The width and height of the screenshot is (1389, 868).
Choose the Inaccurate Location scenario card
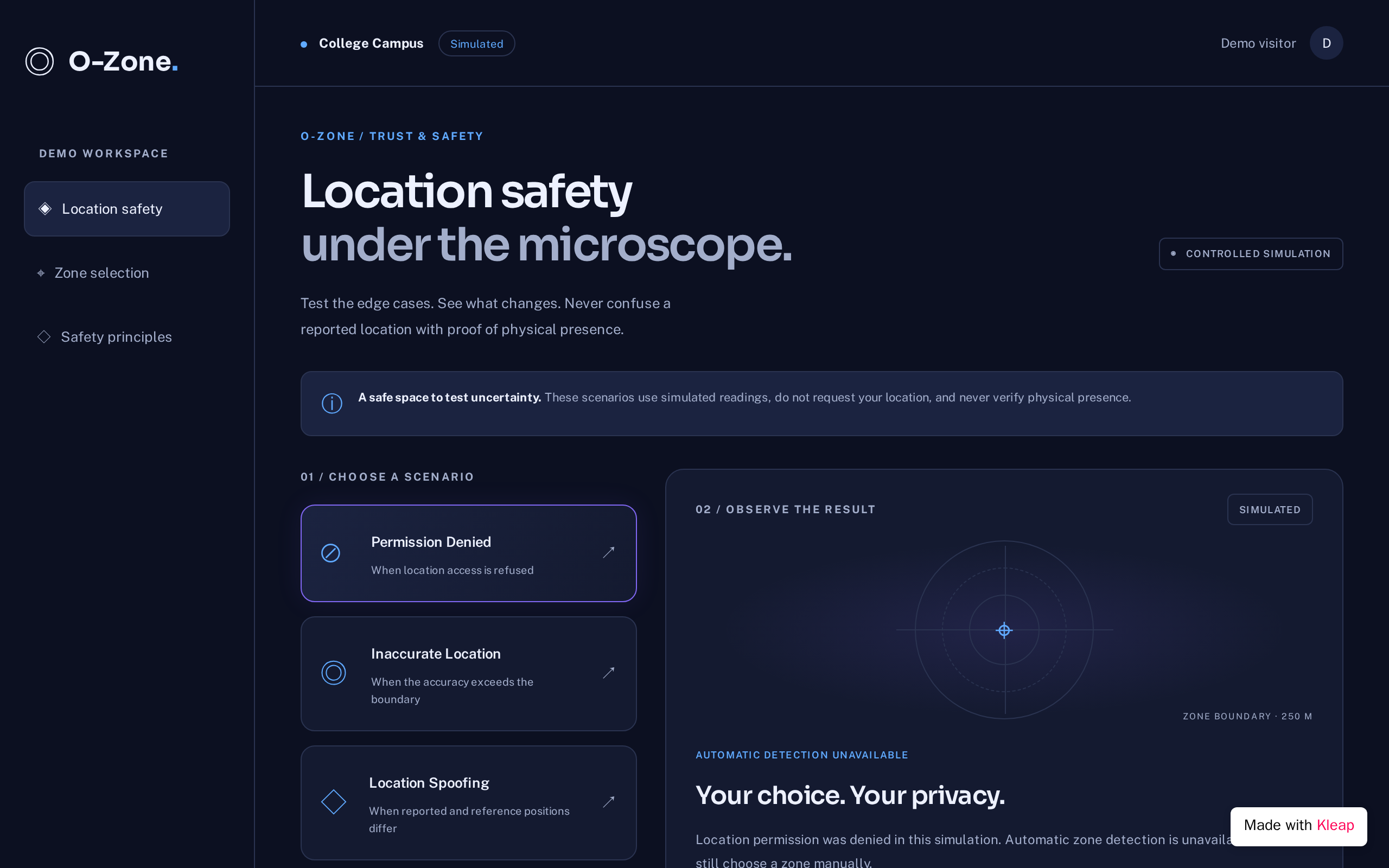click(x=468, y=674)
